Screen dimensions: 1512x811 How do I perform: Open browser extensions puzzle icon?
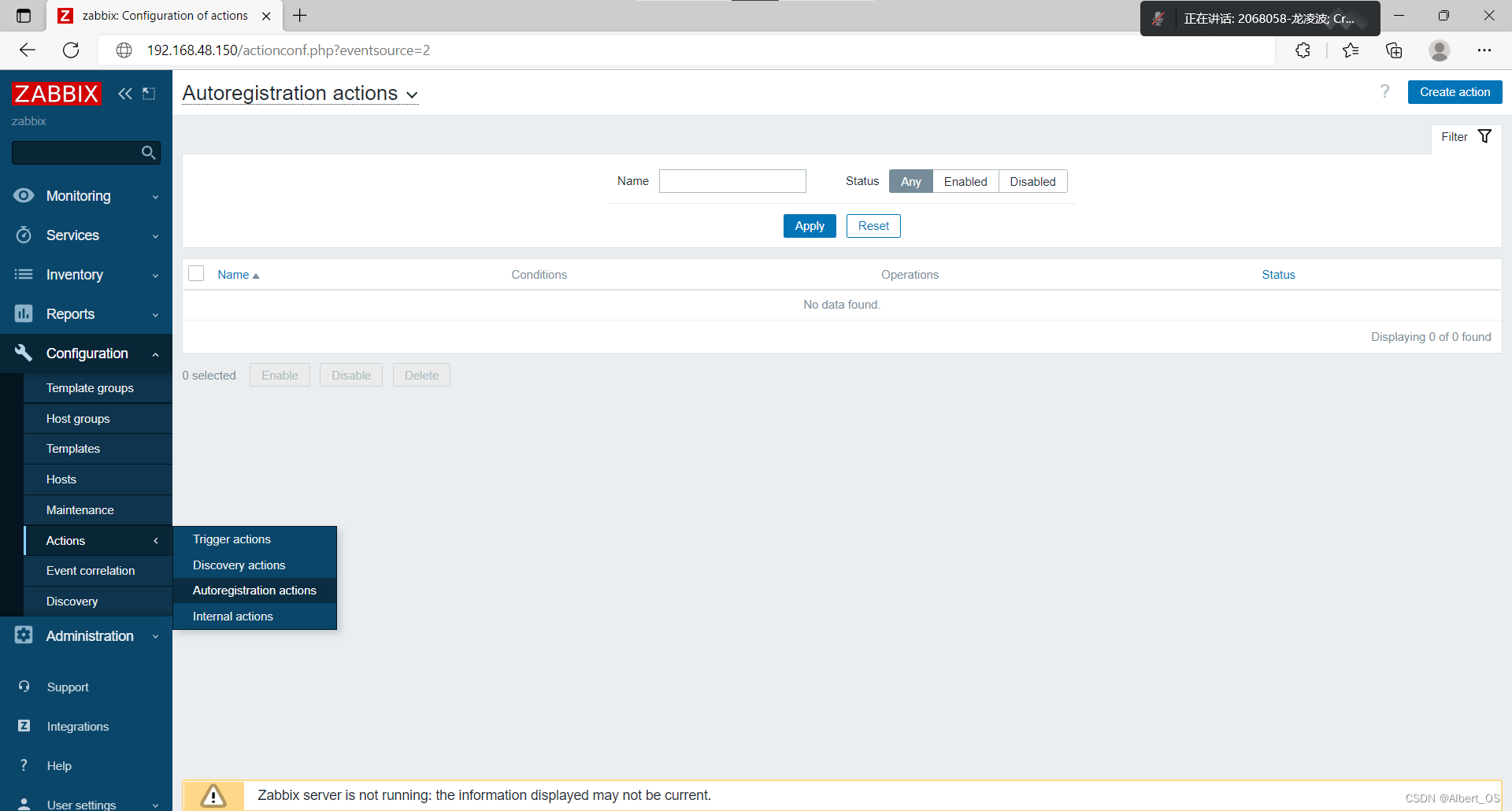click(1303, 50)
